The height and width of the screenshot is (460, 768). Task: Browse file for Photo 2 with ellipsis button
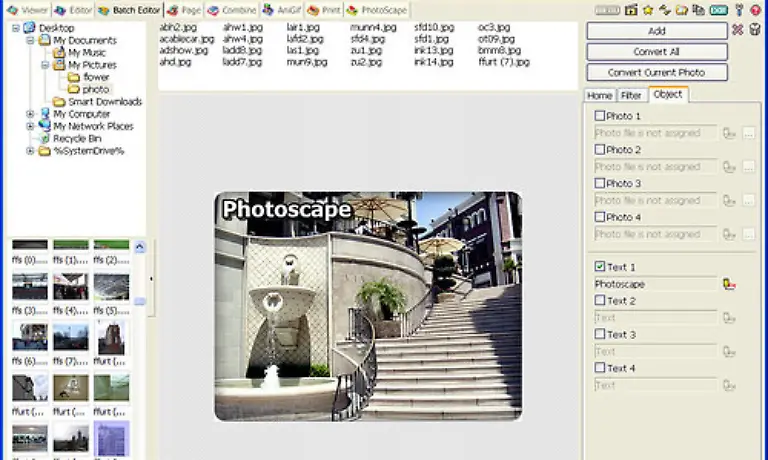pos(749,167)
